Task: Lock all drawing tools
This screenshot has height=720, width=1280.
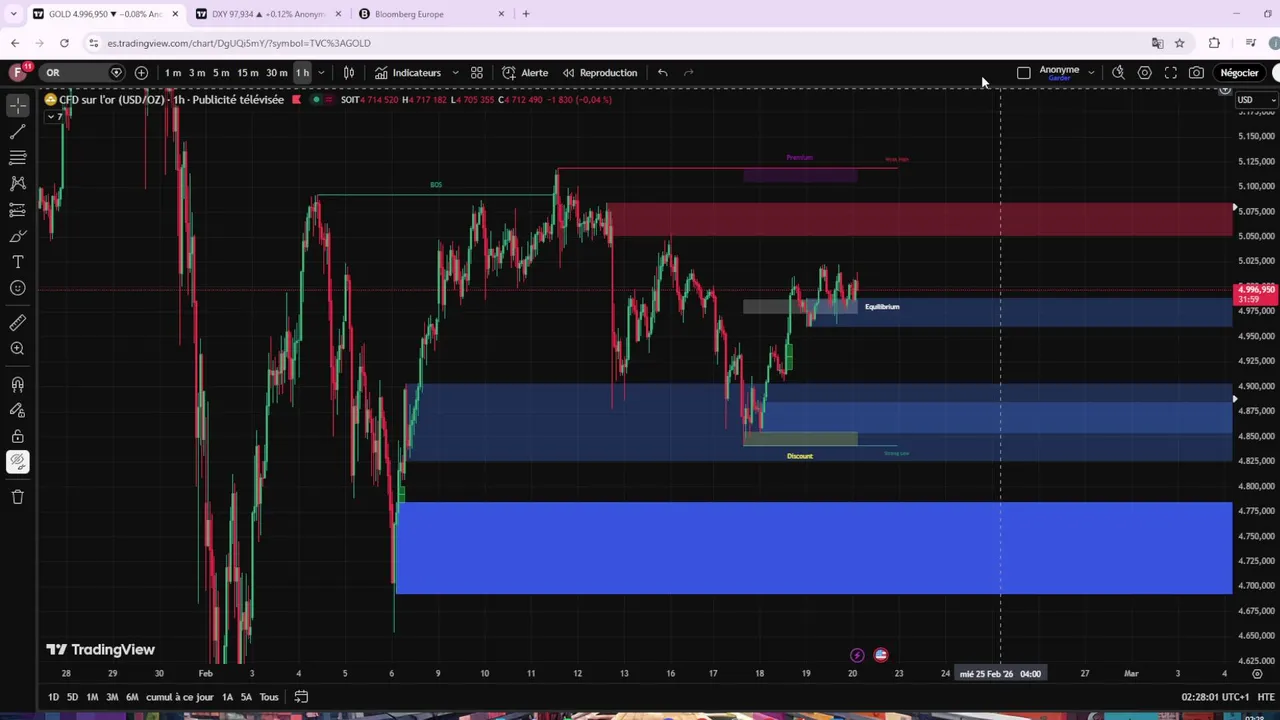Action: tap(17, 436)
